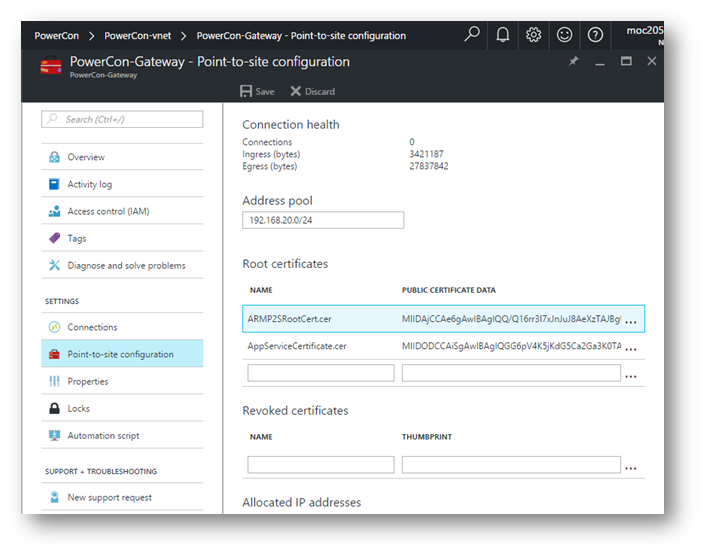This screenshot has height=556, width=706.
Task: Open ellipsis menu for revoked certificates row
Action: (631, 468)
